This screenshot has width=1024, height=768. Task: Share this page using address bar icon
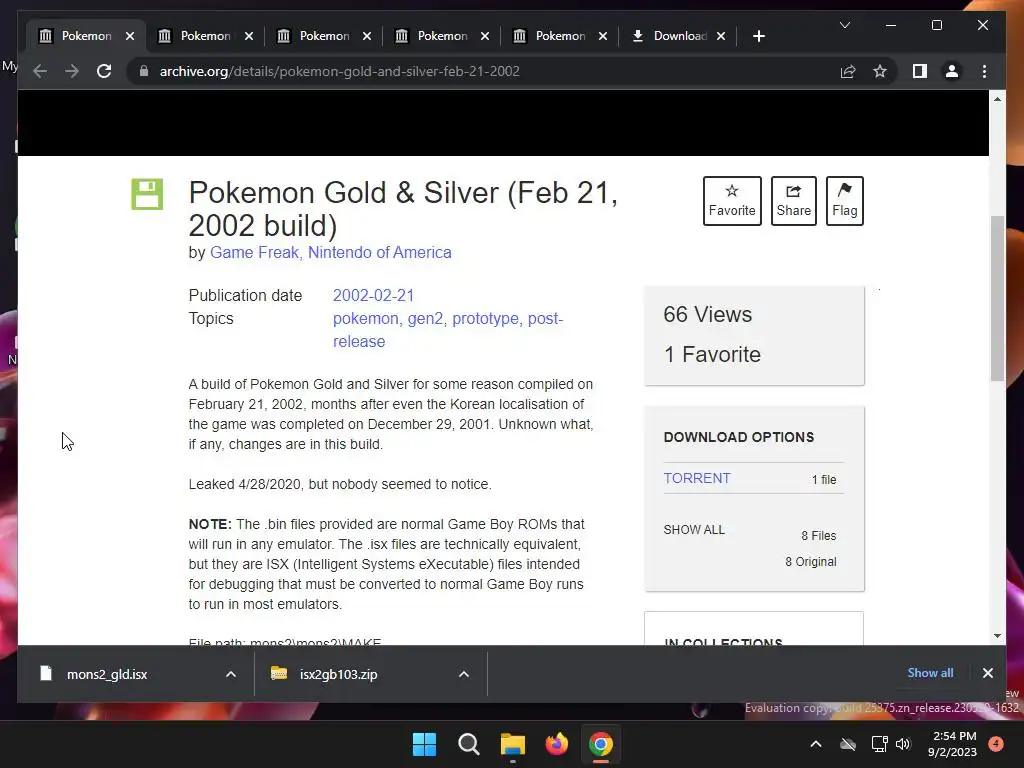point(848,71)
